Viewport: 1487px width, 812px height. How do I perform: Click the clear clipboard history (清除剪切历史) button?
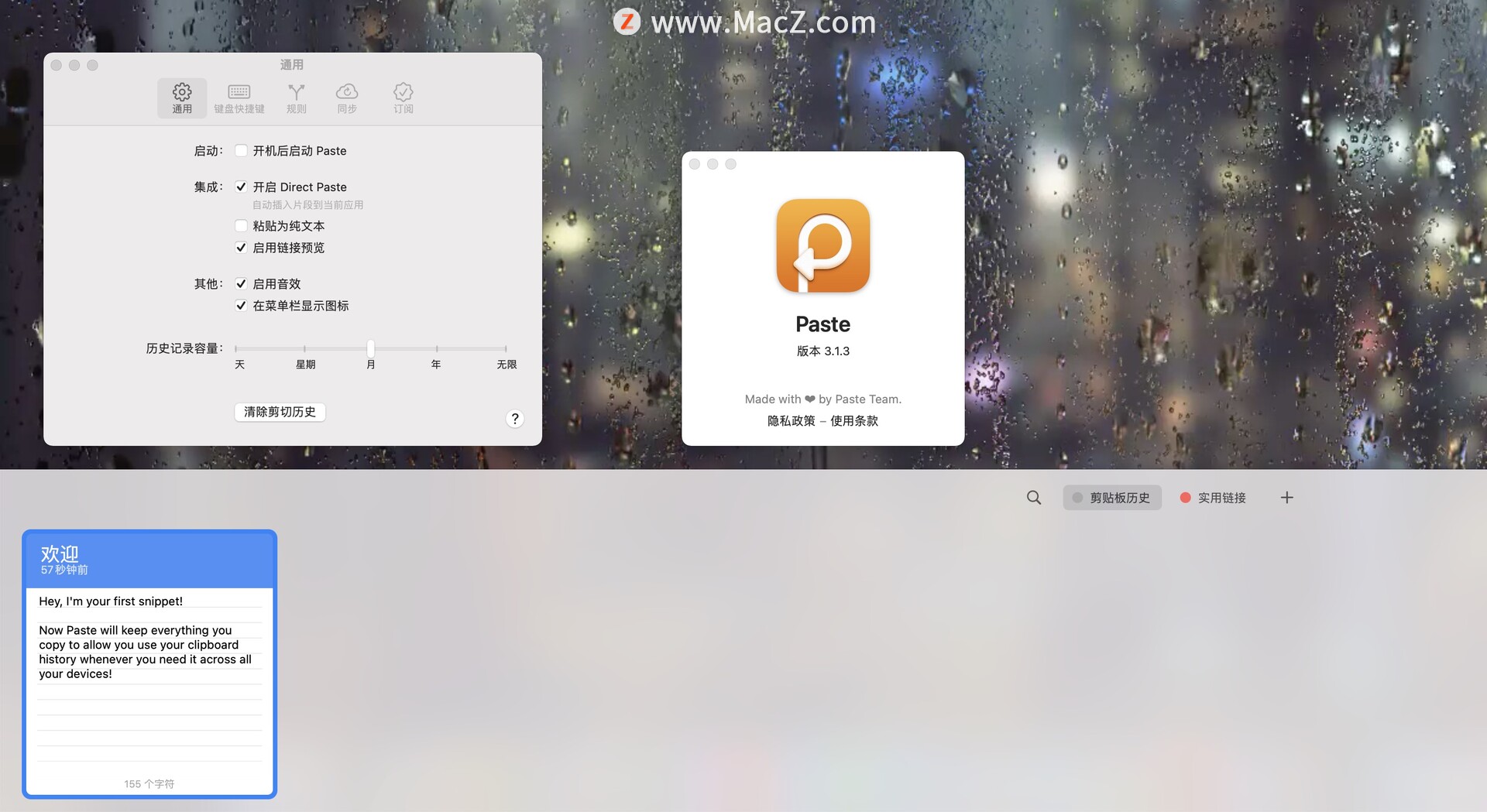[x=280, y=412]
